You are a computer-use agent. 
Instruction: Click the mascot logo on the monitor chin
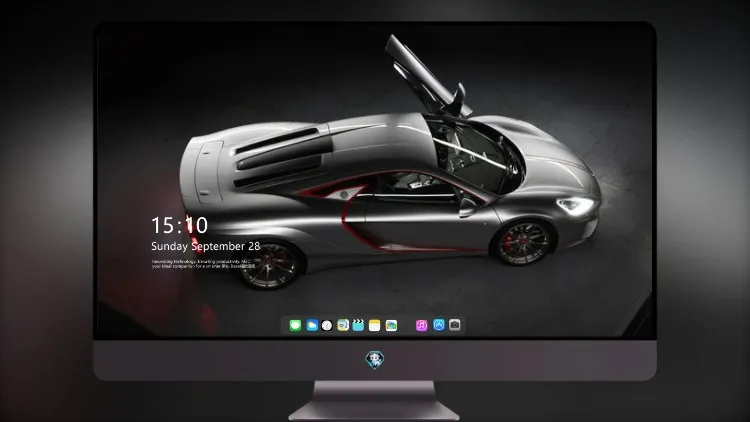click(x=375, y=360)
